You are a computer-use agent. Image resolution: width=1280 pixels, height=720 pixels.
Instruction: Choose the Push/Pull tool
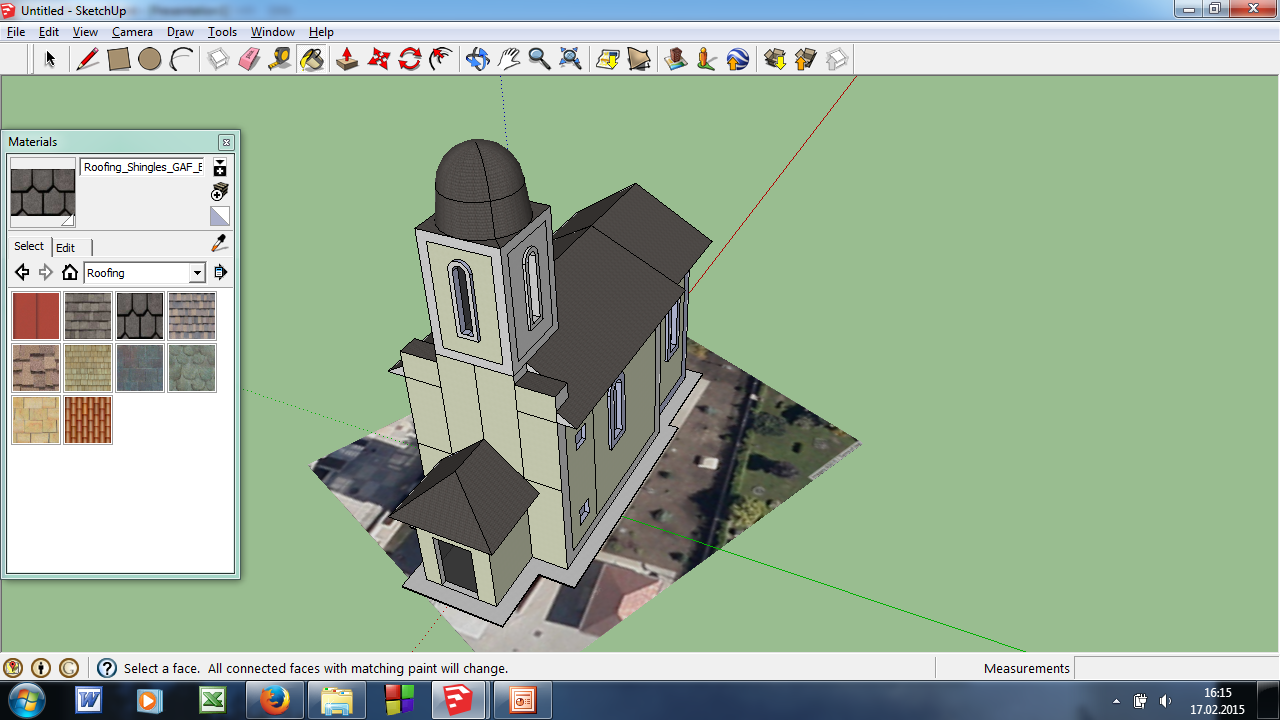tap(347, 59)
